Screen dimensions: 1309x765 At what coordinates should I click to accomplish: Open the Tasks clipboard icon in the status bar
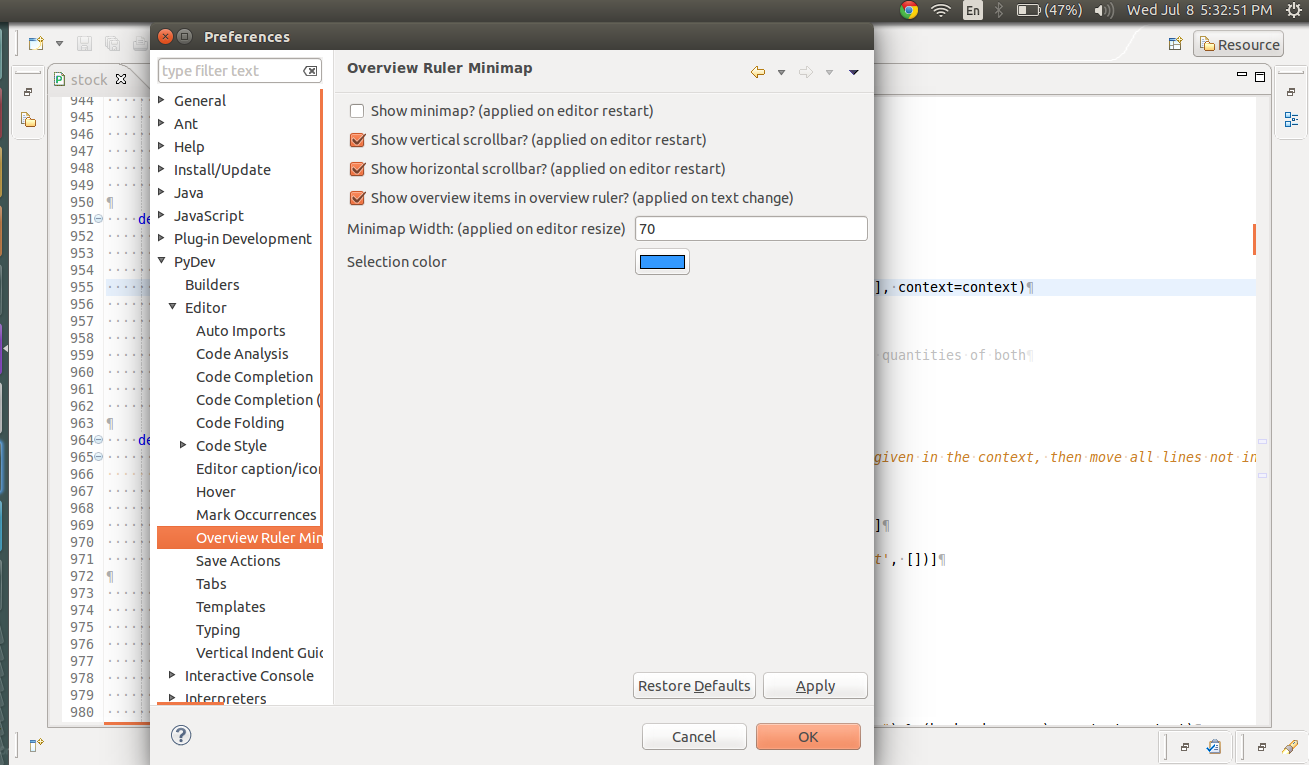click(1213, 746)
